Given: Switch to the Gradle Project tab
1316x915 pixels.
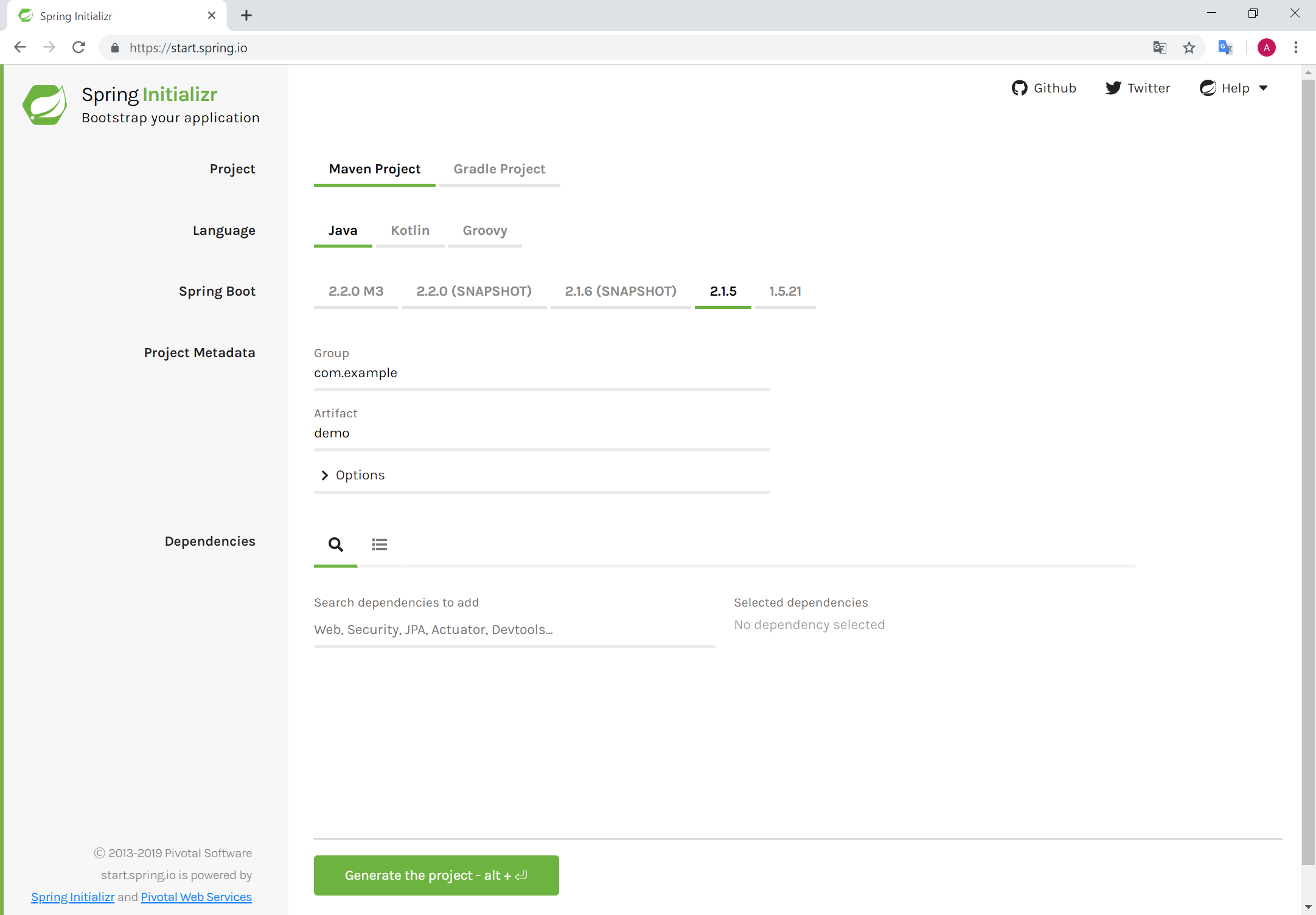Looking at the screenshot, I should 499,169.
